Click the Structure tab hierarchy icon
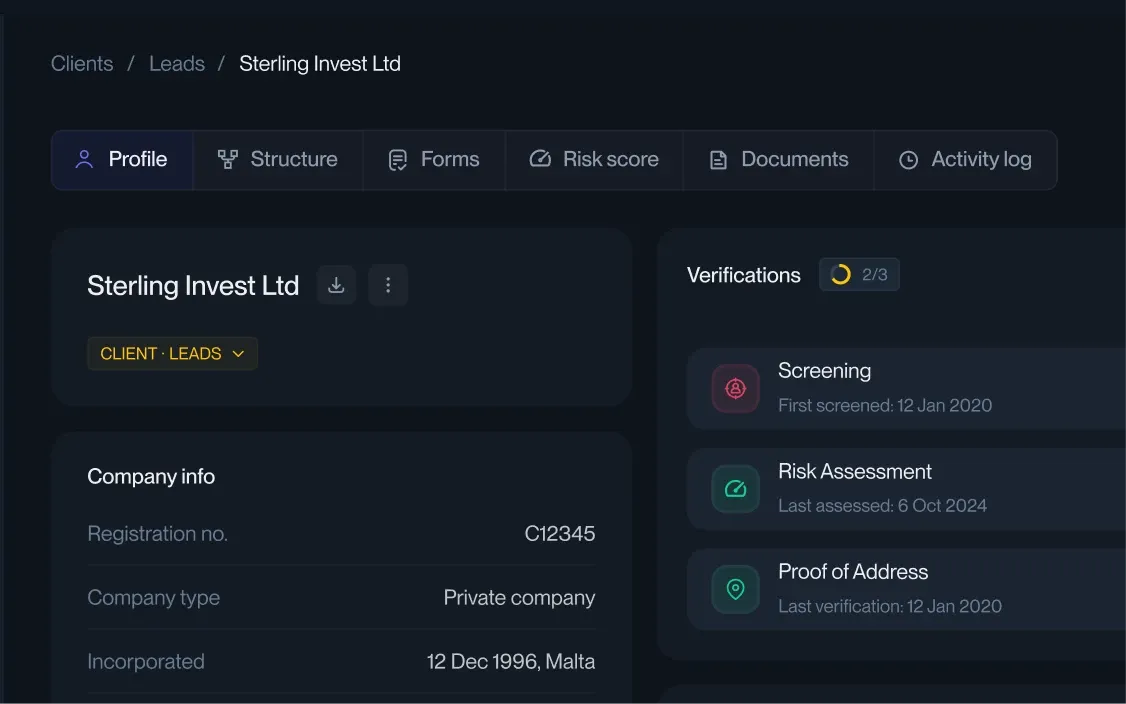 click(x=227, y=158)
